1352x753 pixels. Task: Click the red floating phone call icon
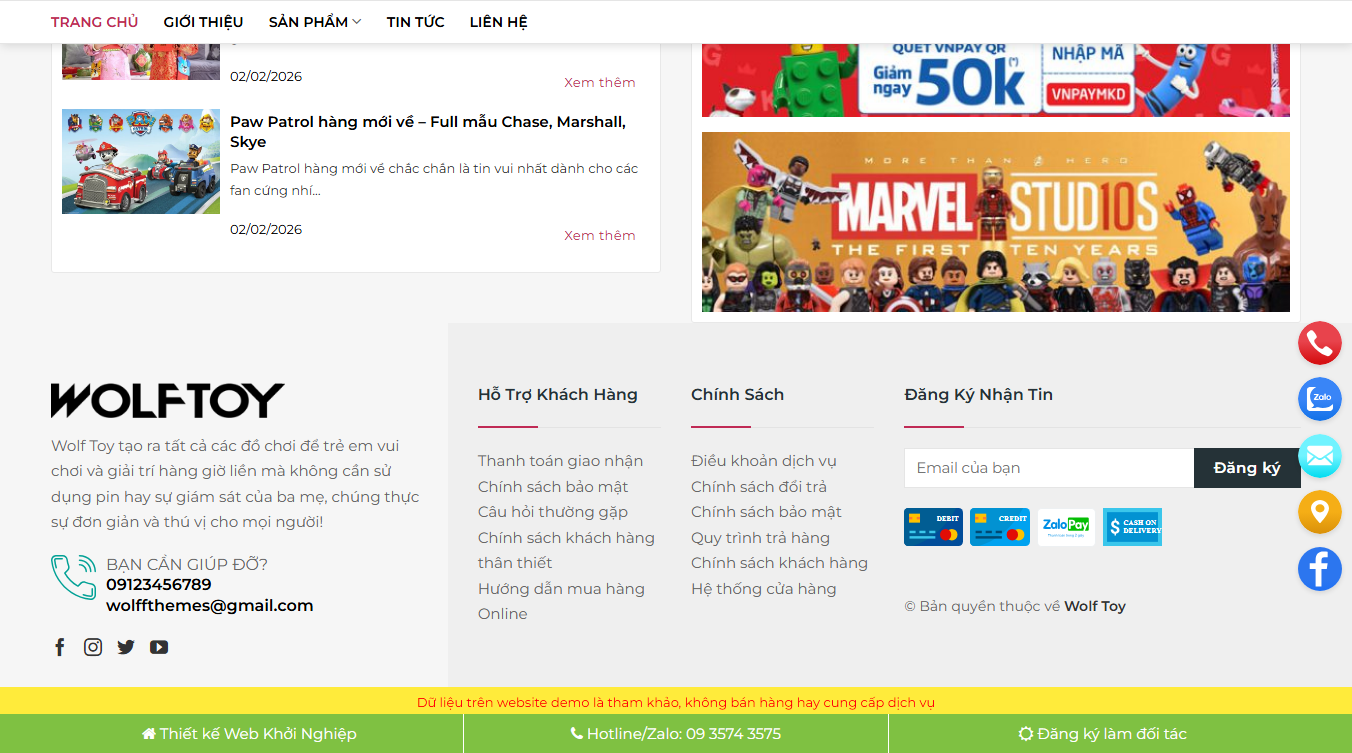coord(1319,343)
